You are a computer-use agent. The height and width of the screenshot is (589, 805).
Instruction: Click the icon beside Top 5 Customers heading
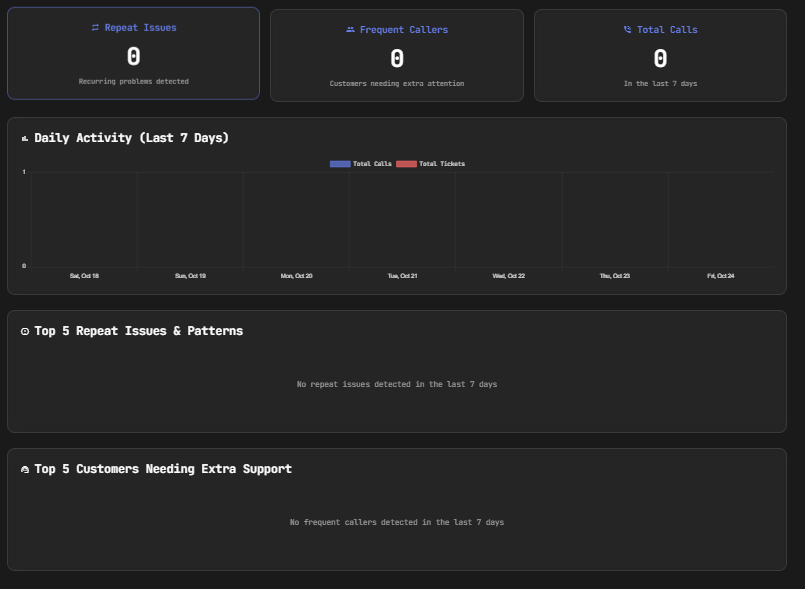25,469
